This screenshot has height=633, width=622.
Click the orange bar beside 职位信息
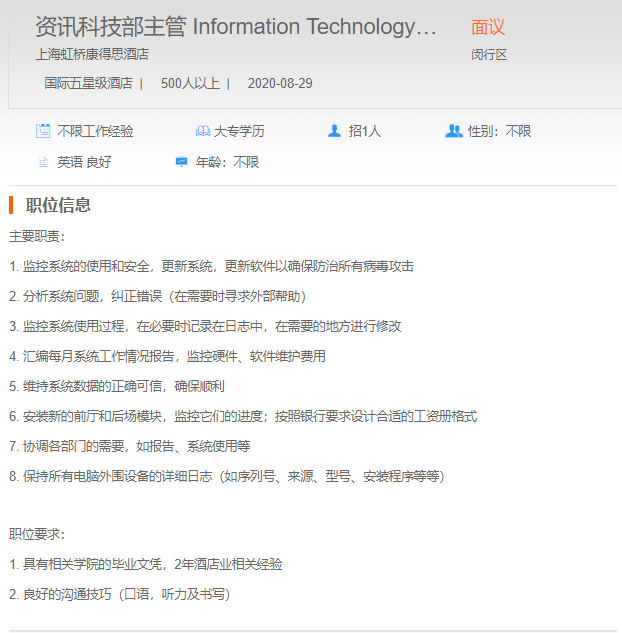[11, 205]
